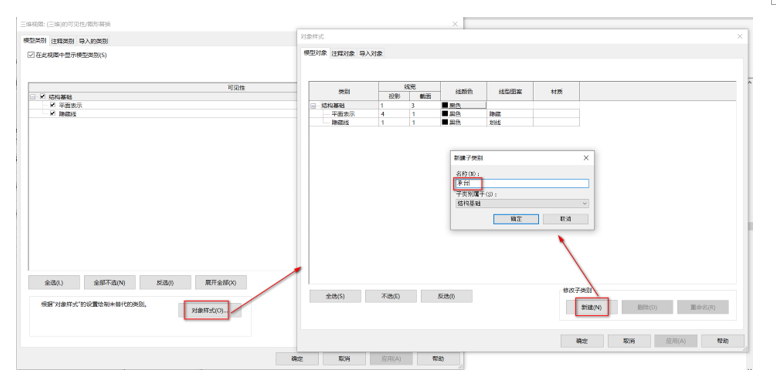Click 反选(I) button in visibility dialog
The width and height of the screenshot is (776, 379).
pyautogui.click(x=165, y=283)
